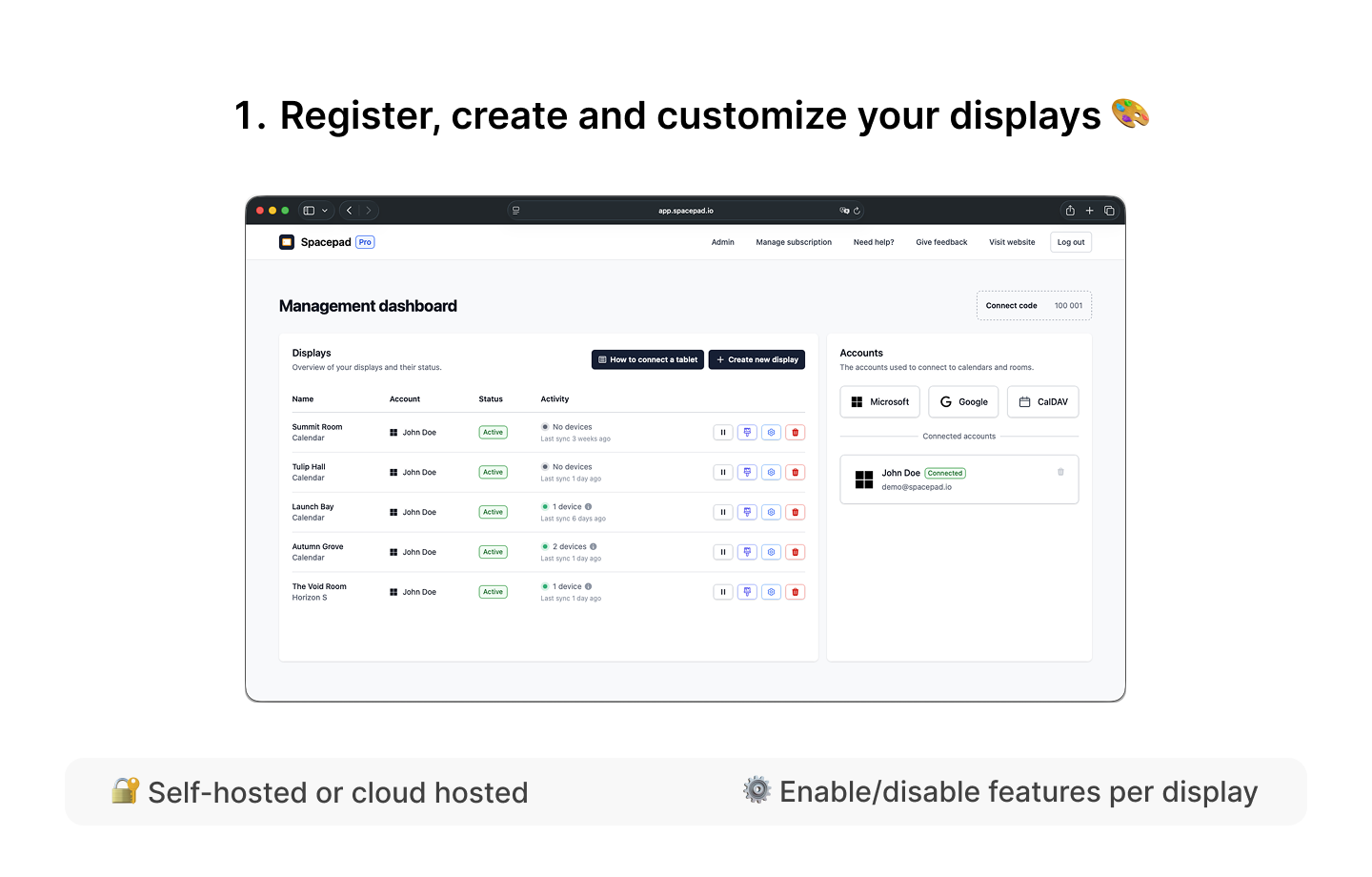The image size is (1372, 877).
Task: Go forward with browser forward arrow
Action: coord(369,211)
